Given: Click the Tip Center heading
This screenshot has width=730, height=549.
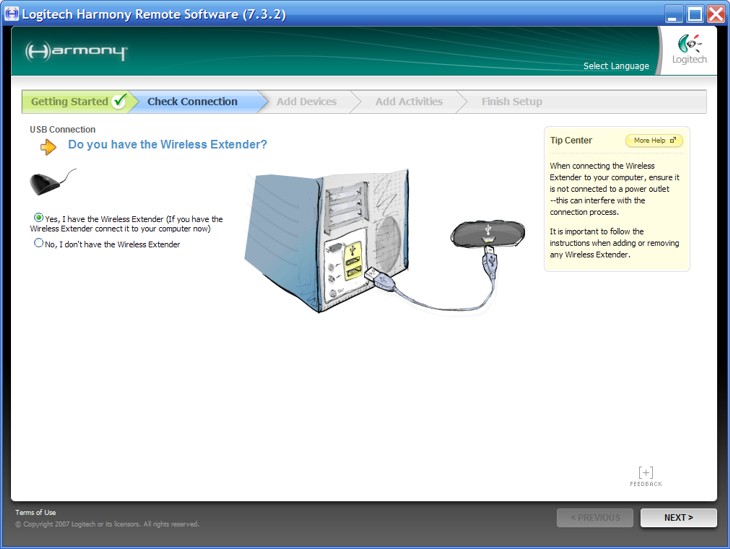Looking at the screenshot, I should [571, 140].
